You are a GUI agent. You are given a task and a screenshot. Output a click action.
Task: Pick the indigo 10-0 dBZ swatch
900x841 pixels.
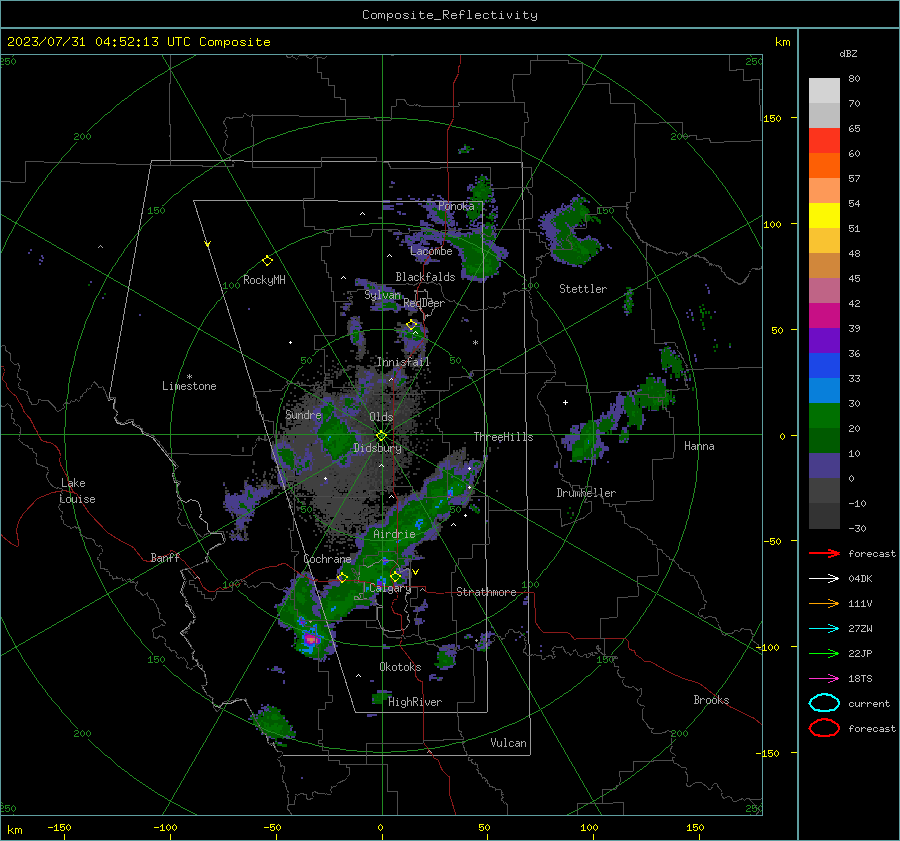point(824,466)
